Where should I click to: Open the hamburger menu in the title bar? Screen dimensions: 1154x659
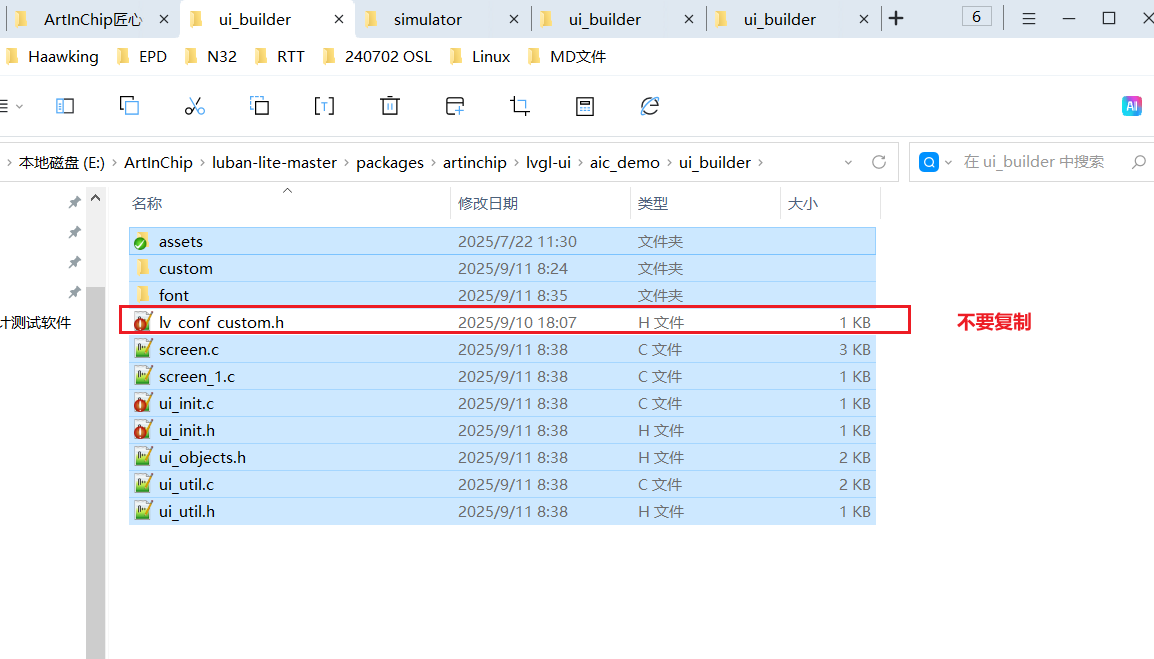click(x=1029, y=18)
